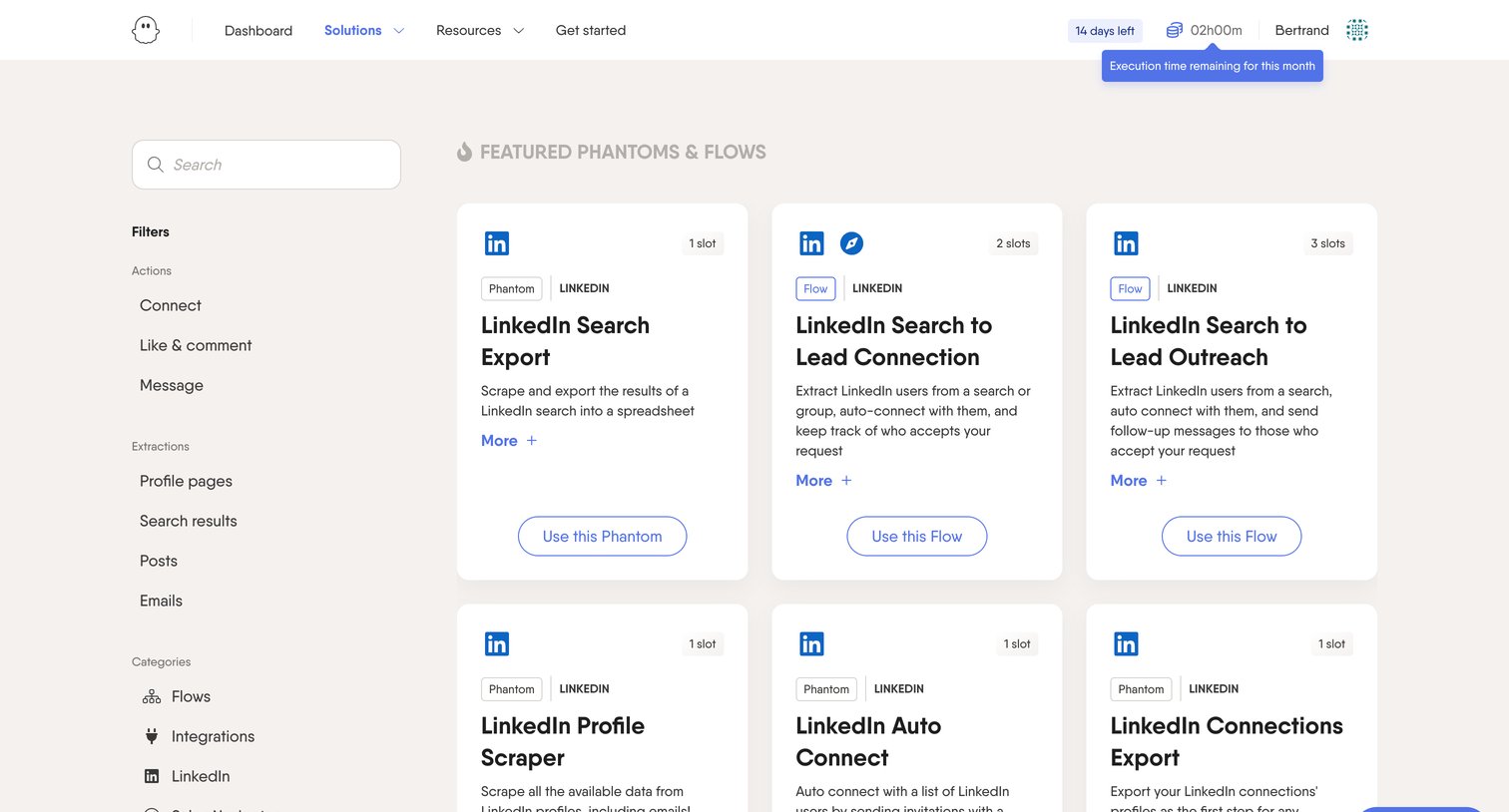1509x812 pixels.
Task: Click the PhantomBuster ghost logo
Action: tap(146, 30)
